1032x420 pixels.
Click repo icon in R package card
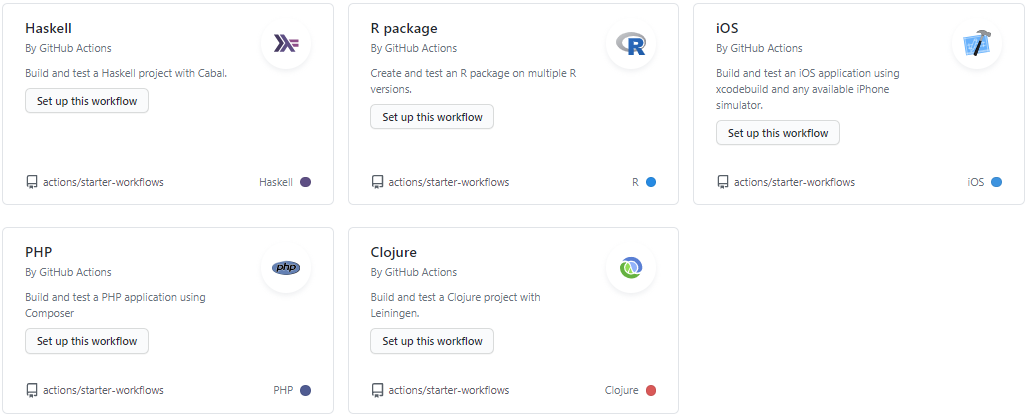tap(377, 182)
